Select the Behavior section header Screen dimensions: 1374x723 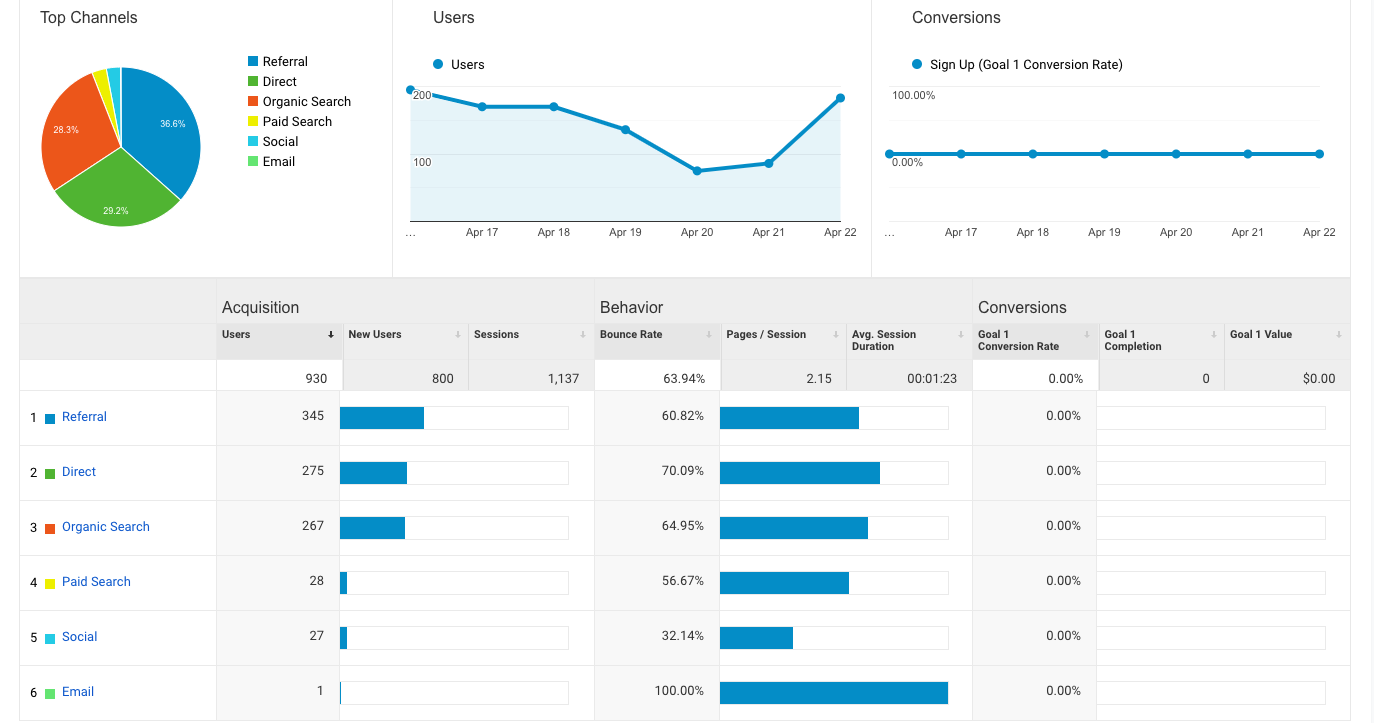coord(630,307)
